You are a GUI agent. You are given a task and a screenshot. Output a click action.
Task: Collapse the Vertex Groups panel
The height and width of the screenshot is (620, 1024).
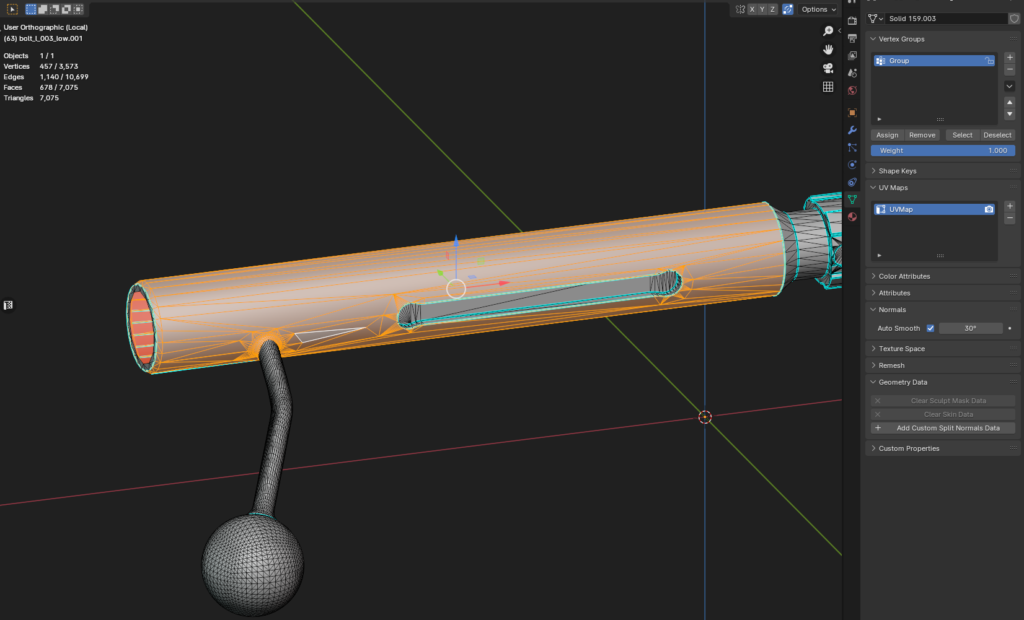(x=873, y=39)
